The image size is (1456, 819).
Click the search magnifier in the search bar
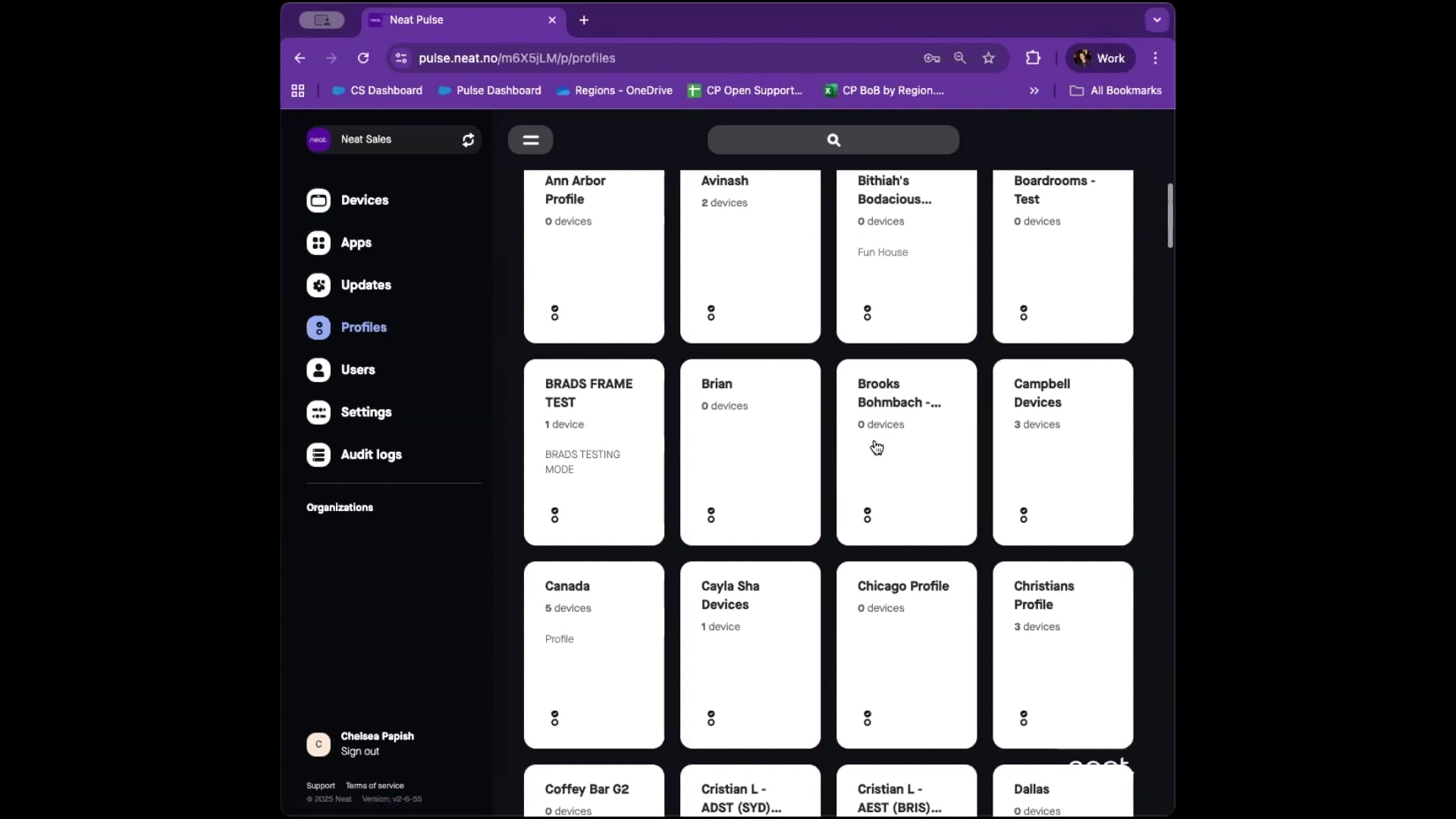[833, 140]
